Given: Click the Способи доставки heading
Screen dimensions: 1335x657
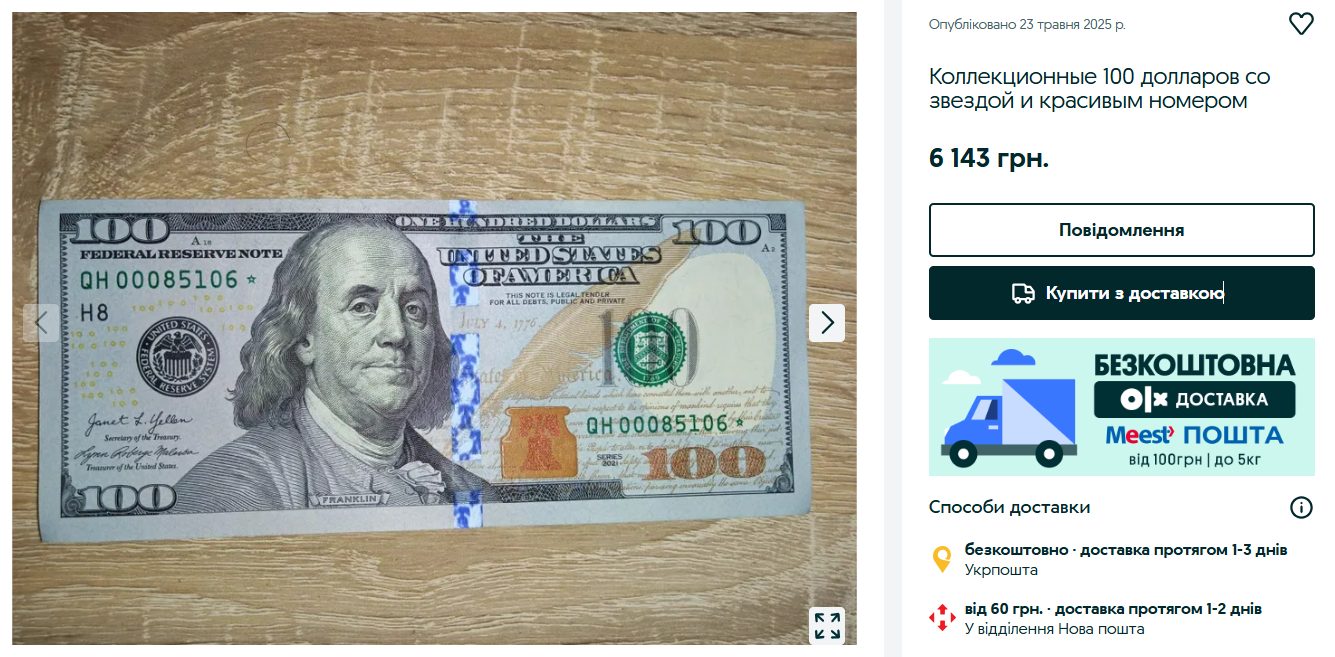Looking at the screenshot, I should (1009, 507).
